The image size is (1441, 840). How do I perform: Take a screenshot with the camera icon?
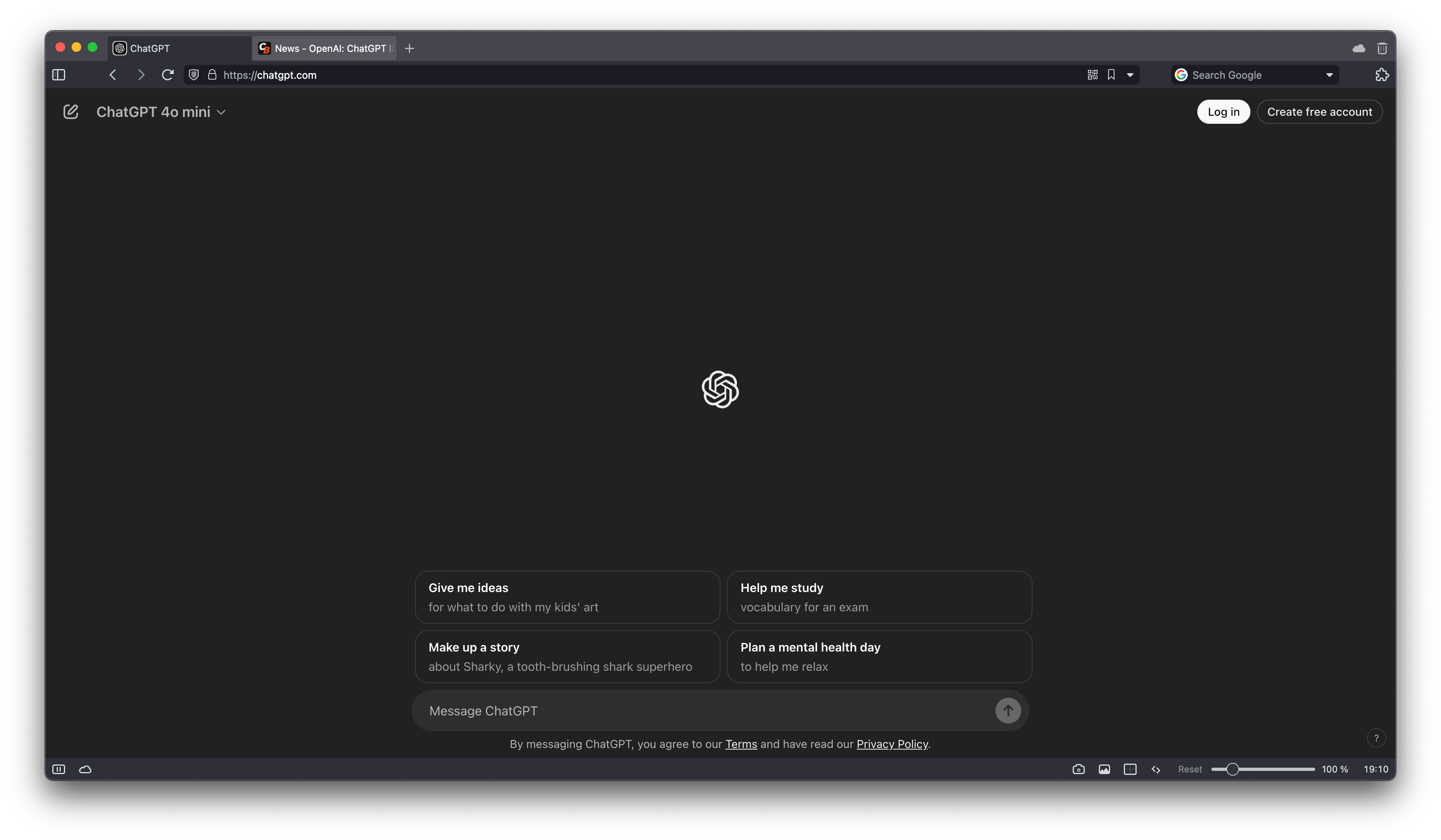(x=1078, y=769)
